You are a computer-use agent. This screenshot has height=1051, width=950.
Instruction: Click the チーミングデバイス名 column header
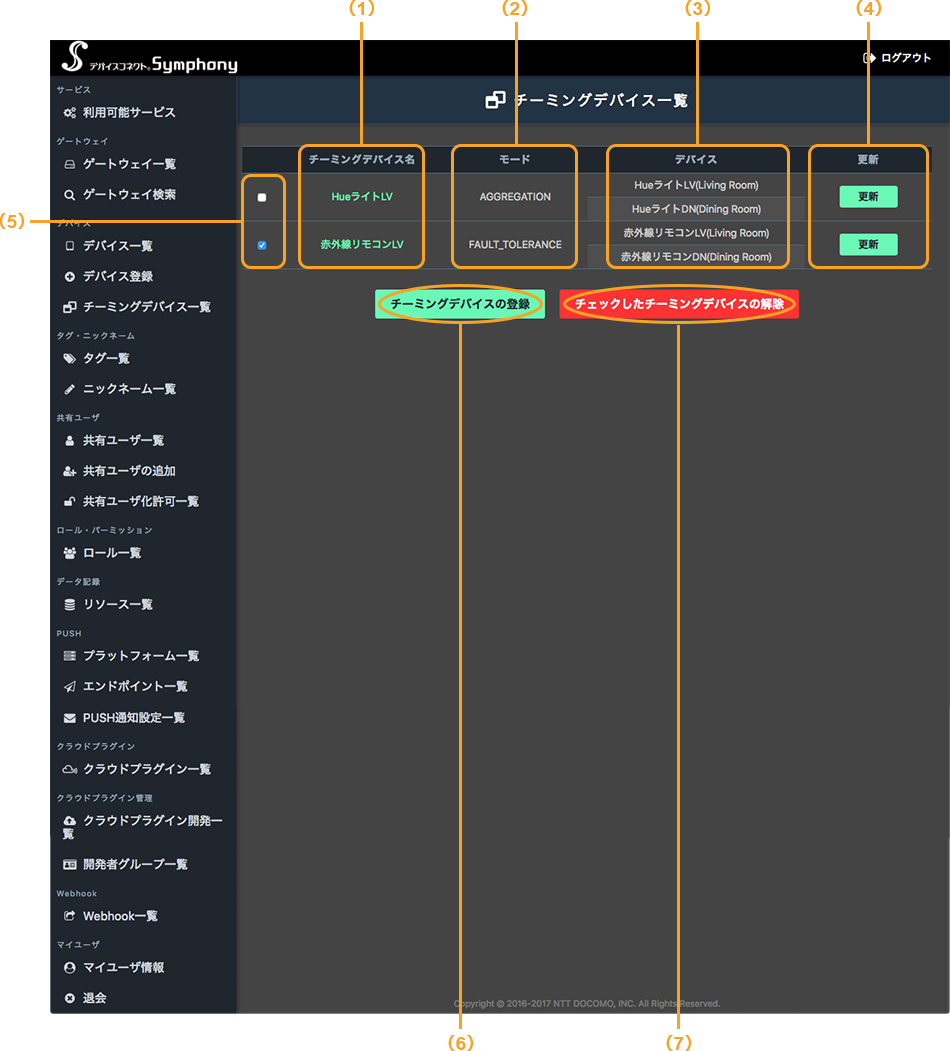[x=361, y=160]
